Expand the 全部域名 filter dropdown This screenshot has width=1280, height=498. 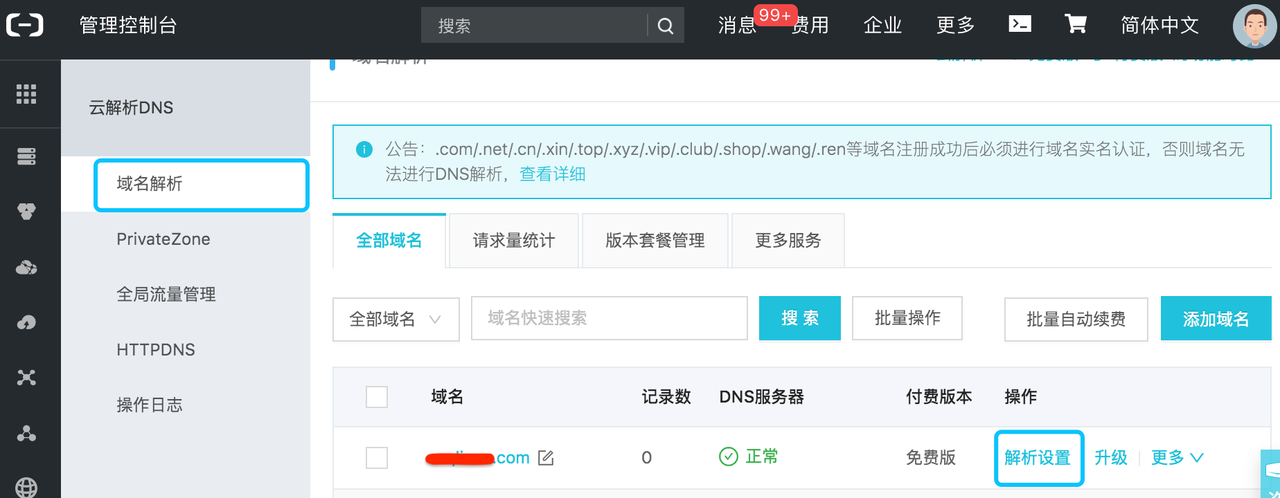click(x=396, y=319)
